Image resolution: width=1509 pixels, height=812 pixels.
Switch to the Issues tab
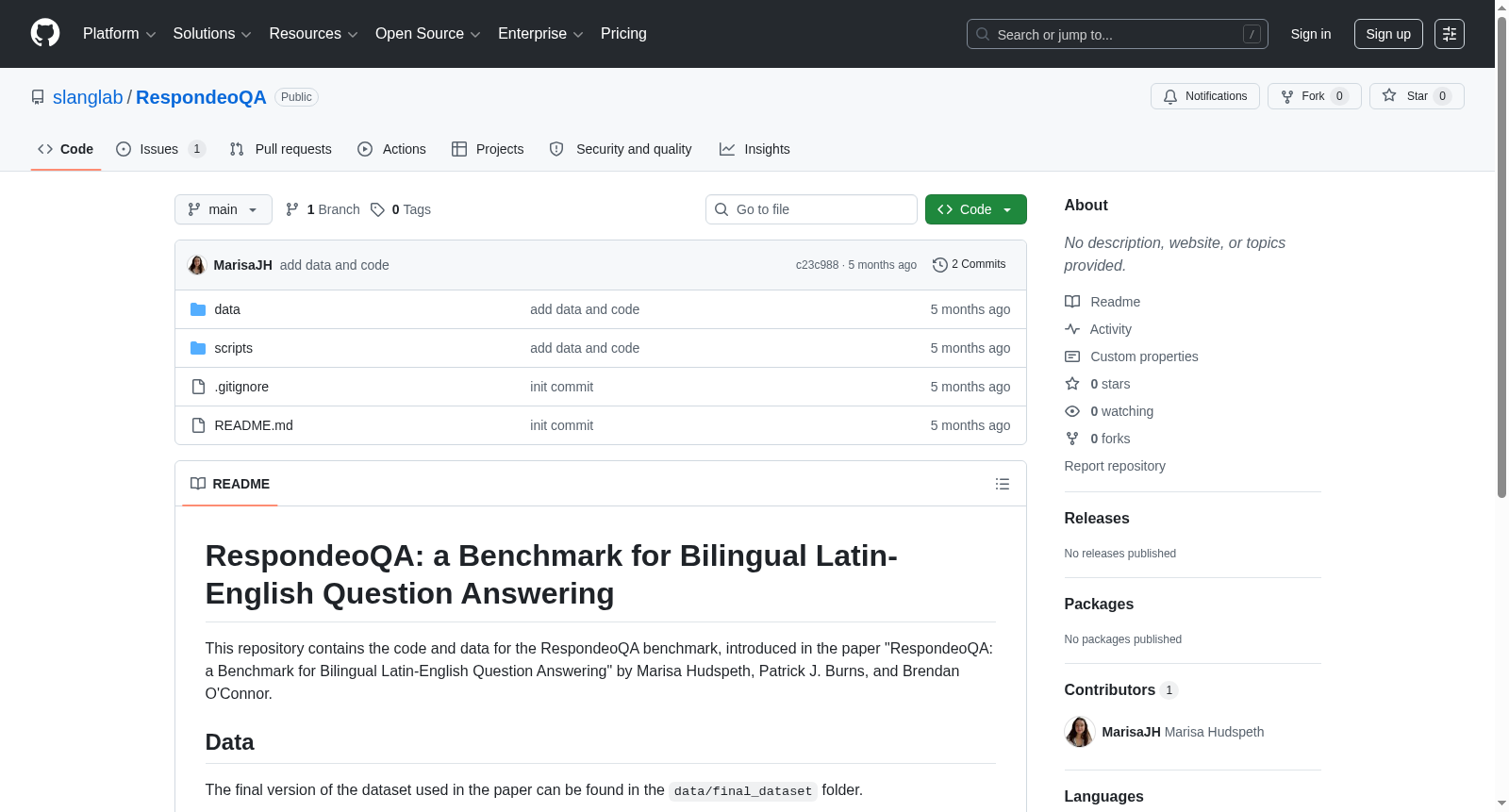pyautogui.click(x=160, y=149)
